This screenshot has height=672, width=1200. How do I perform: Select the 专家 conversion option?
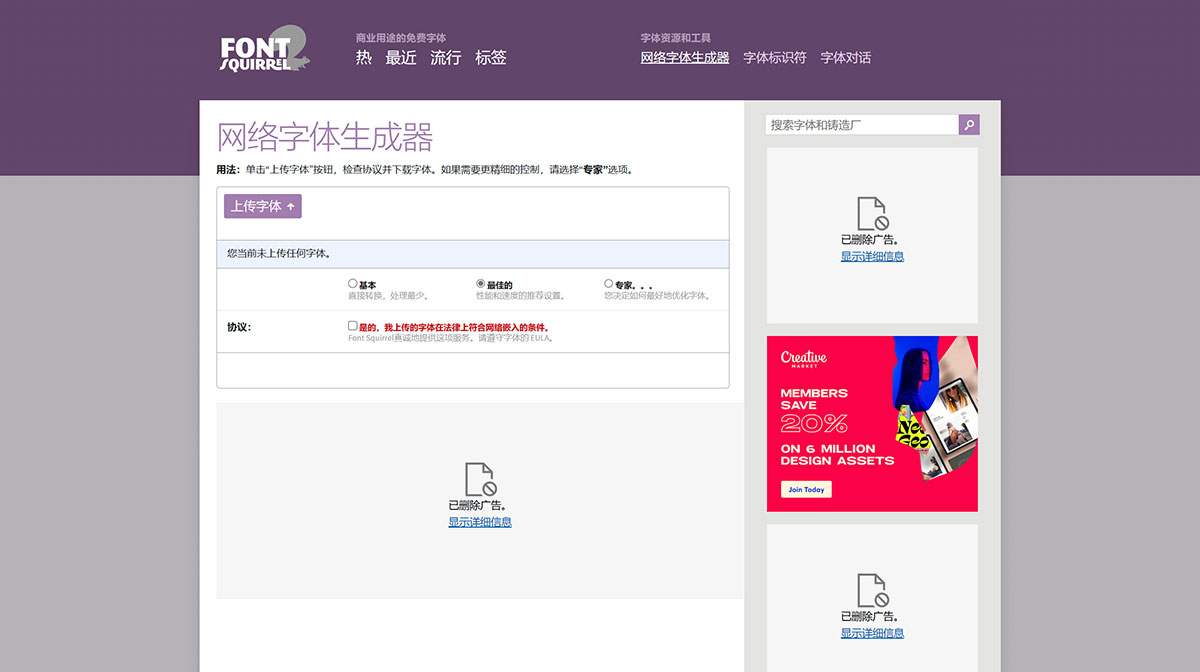coord(609,283)
